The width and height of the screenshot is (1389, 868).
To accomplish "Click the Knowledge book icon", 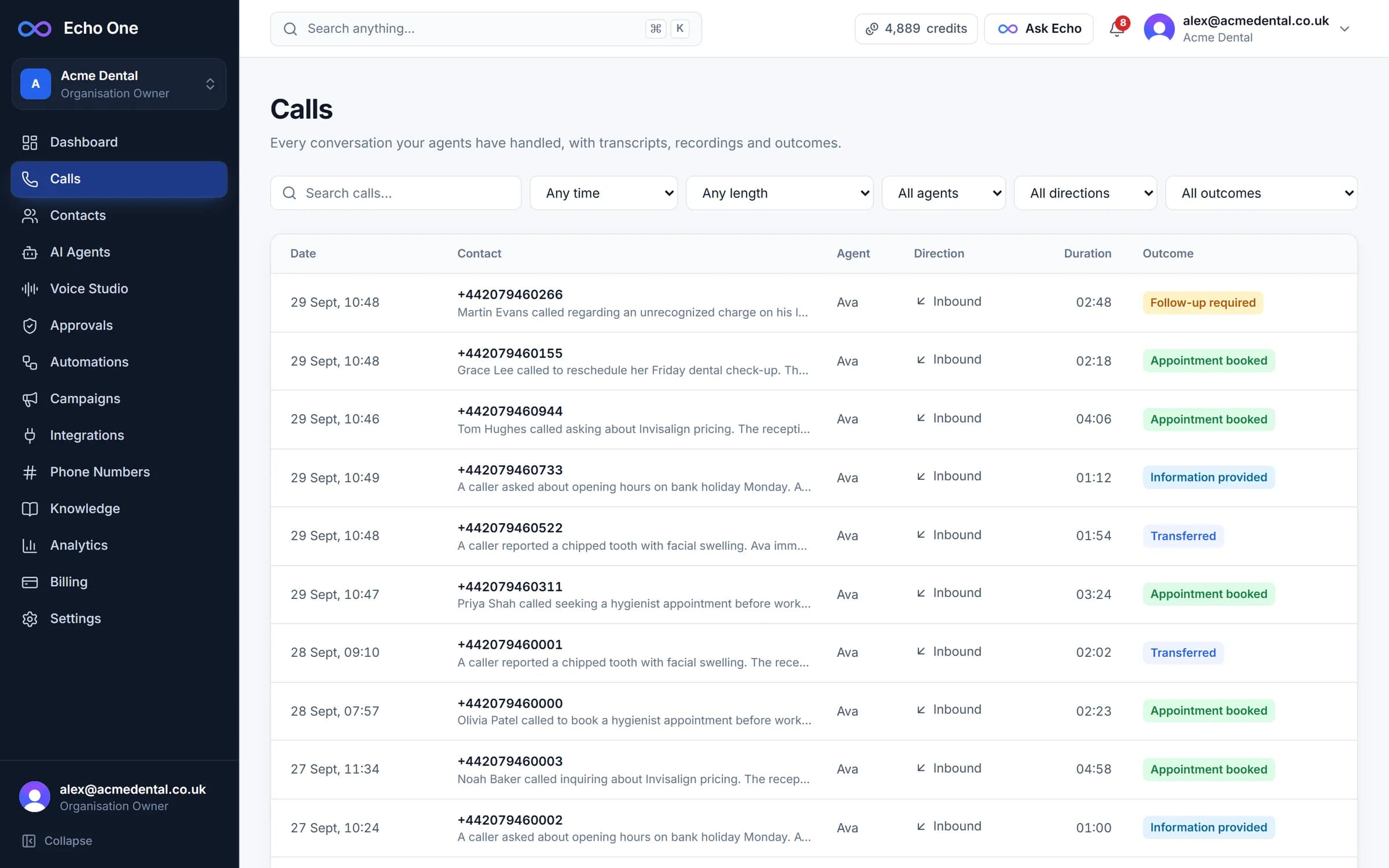I will 30,509.
